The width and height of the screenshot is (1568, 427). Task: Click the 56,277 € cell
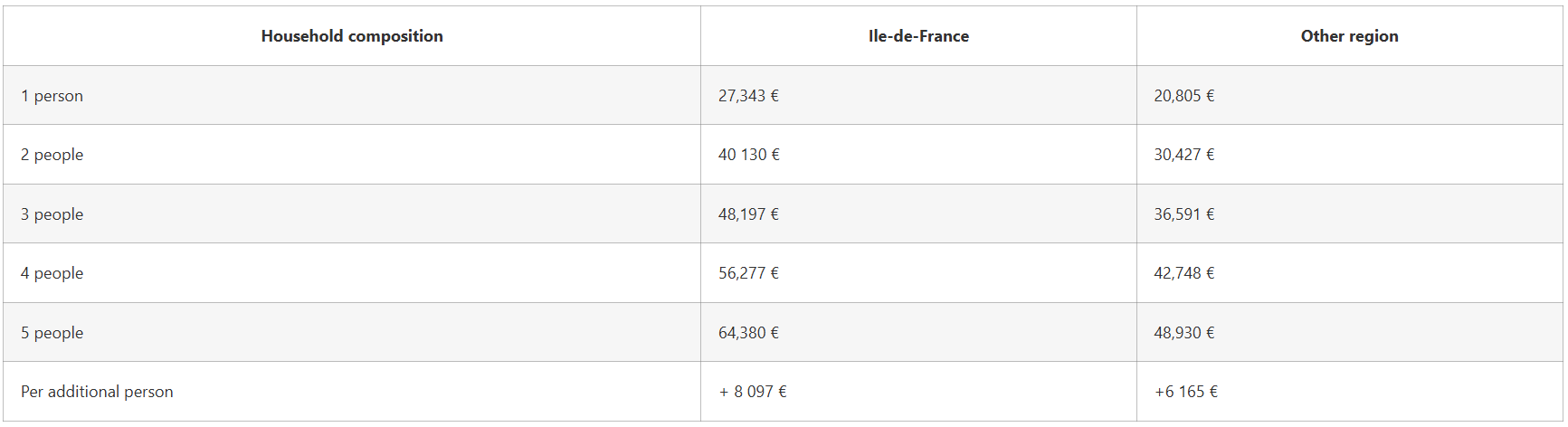point(748,273)
